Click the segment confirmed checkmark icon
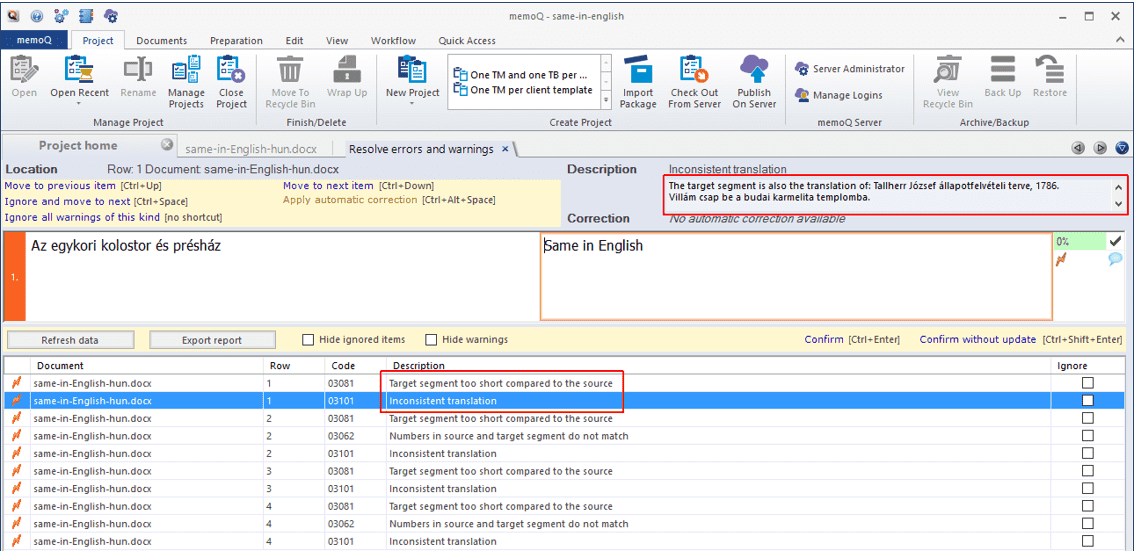1136x557 pixels. (1114, 241)
